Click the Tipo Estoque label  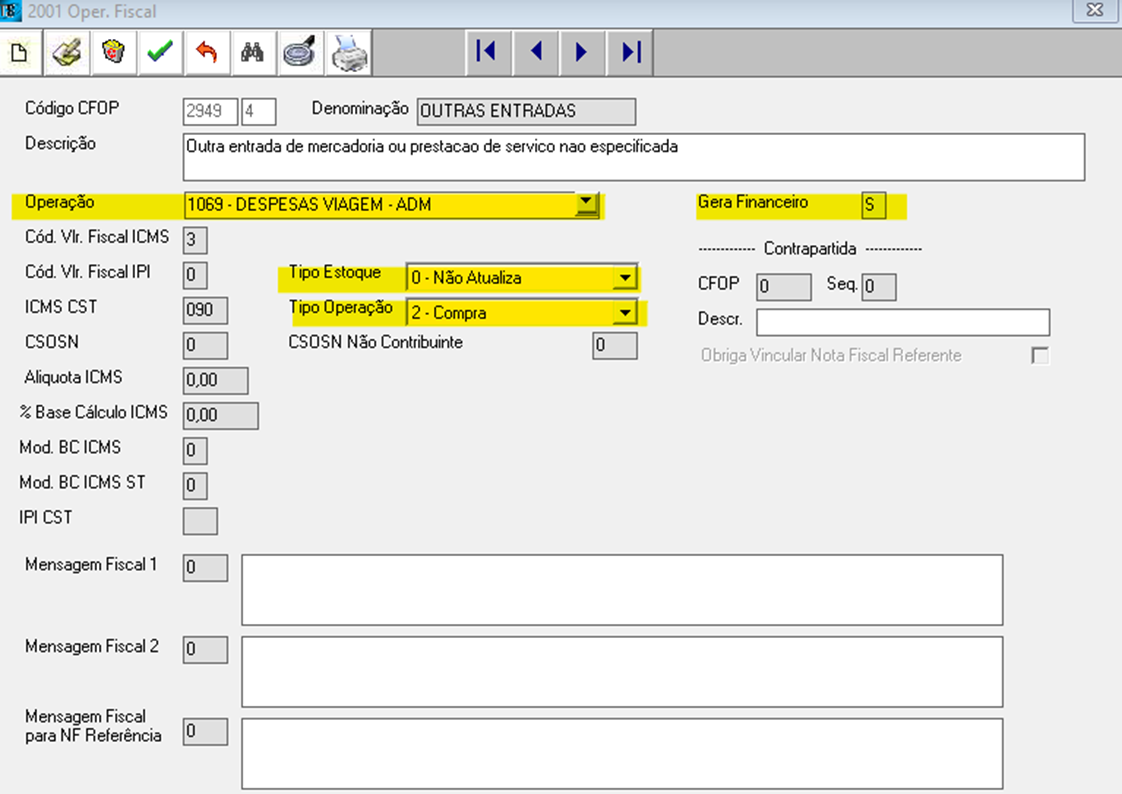click(335, 273)
